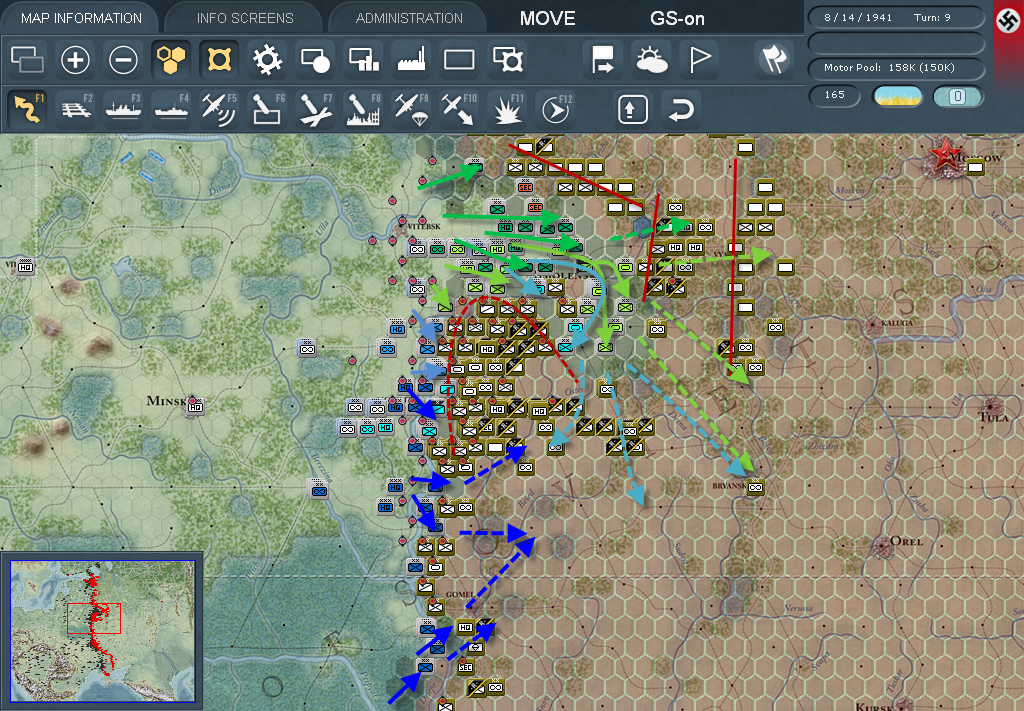The width and height of the screenshot is (1024, 711).
Task: Click the explosion icon labeled F11
Action: 507,108
